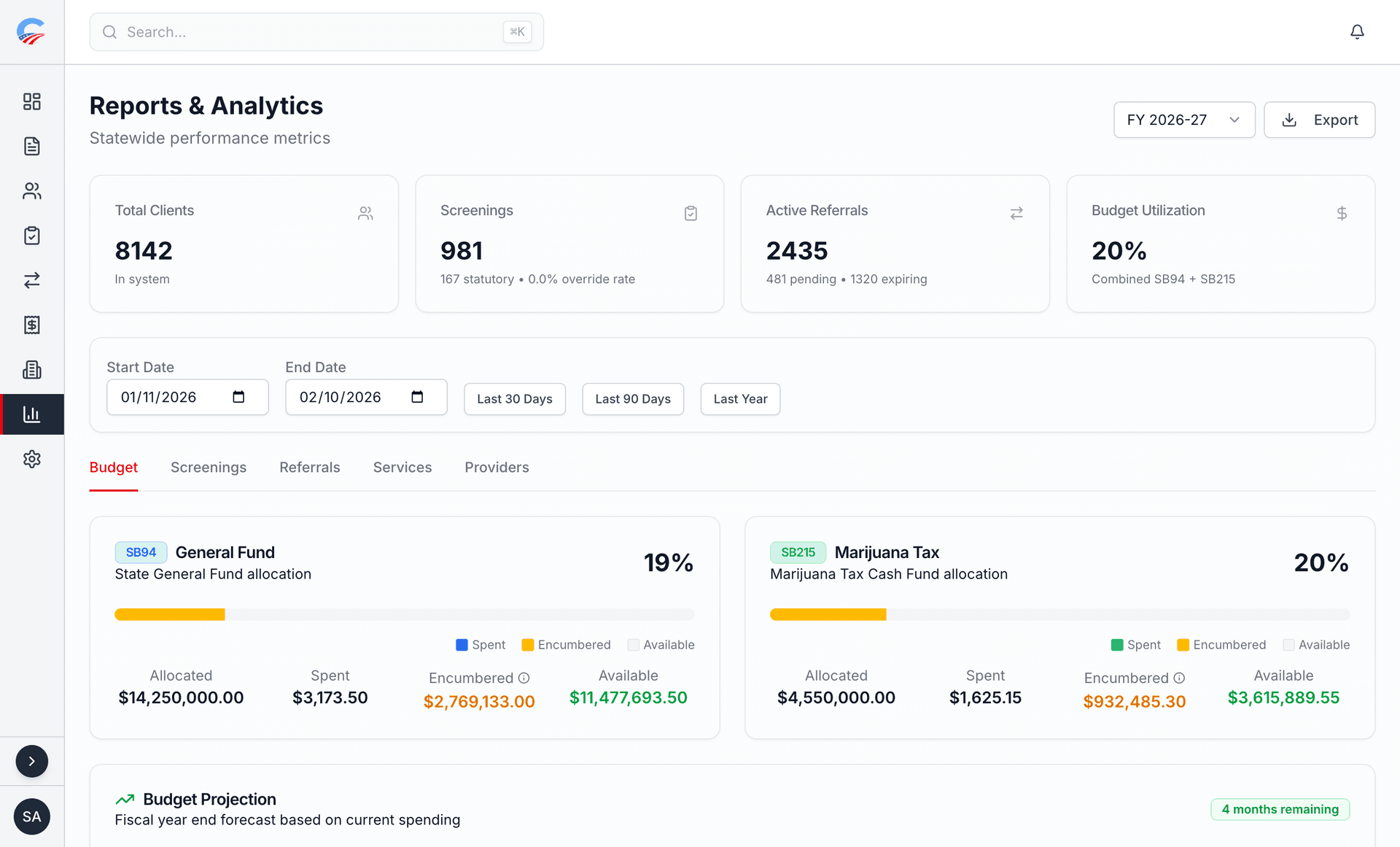
Task: Click the magnifier icon in search bar
Action: (x=109, y=32)
